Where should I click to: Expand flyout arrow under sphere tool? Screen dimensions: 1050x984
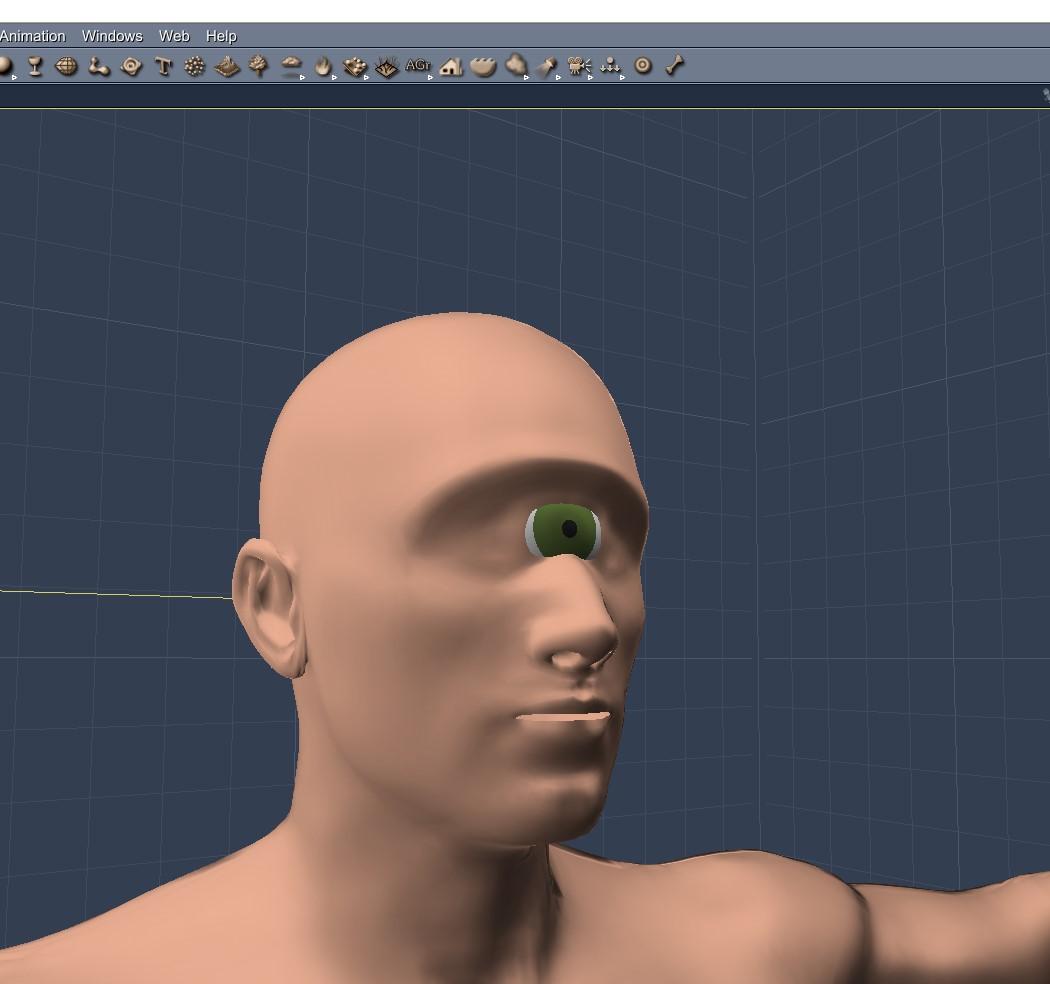(x=14, y=78)
